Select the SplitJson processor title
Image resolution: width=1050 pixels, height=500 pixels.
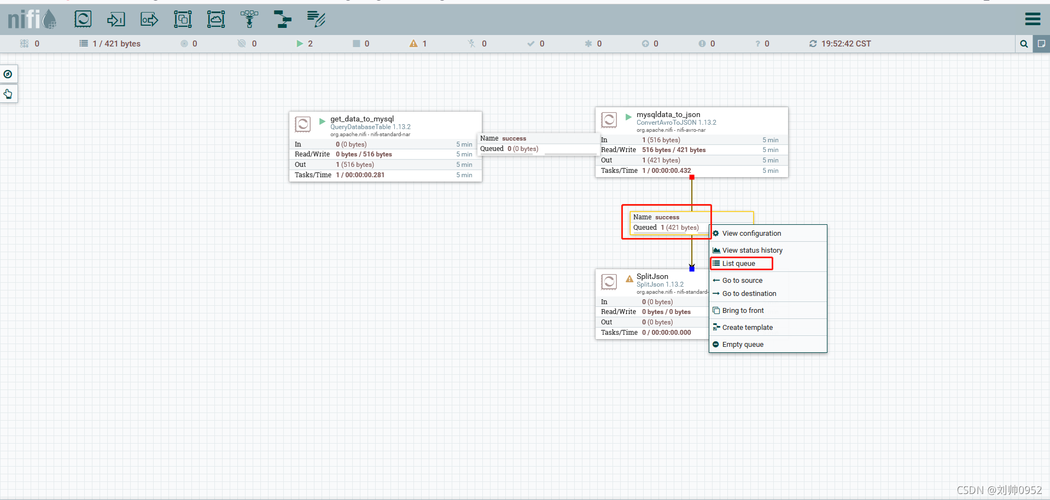click(x=652, y=276)
